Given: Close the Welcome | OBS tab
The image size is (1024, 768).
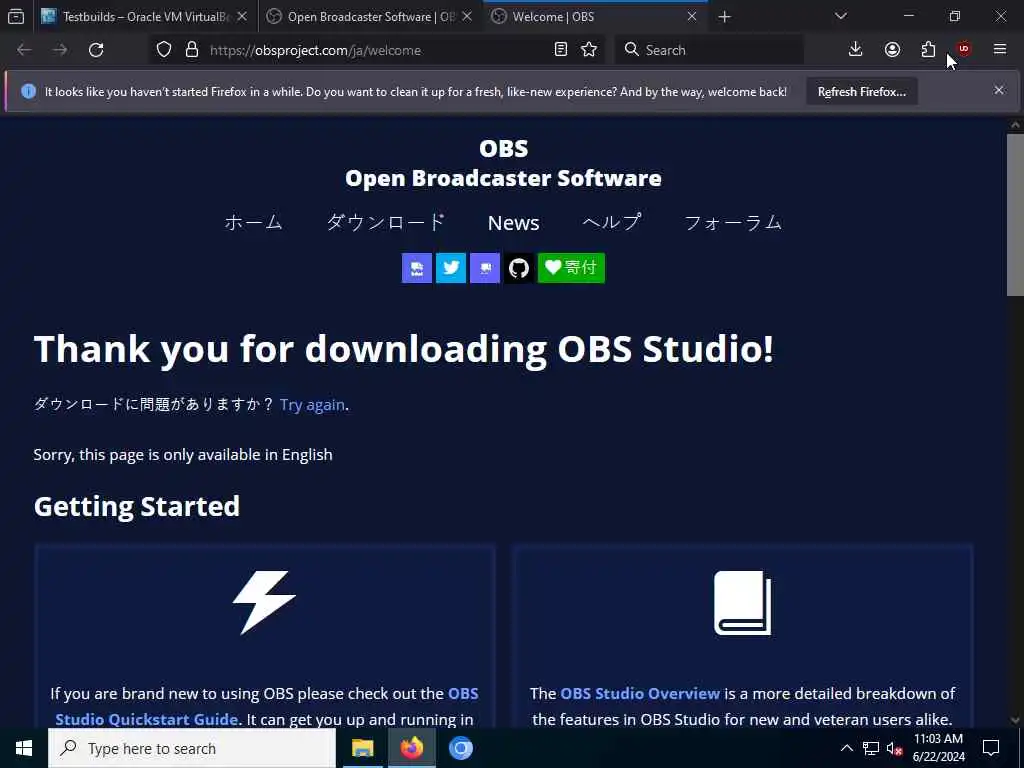Looking at the screenshot, I should pyautogui.click(x=692, y=16).
